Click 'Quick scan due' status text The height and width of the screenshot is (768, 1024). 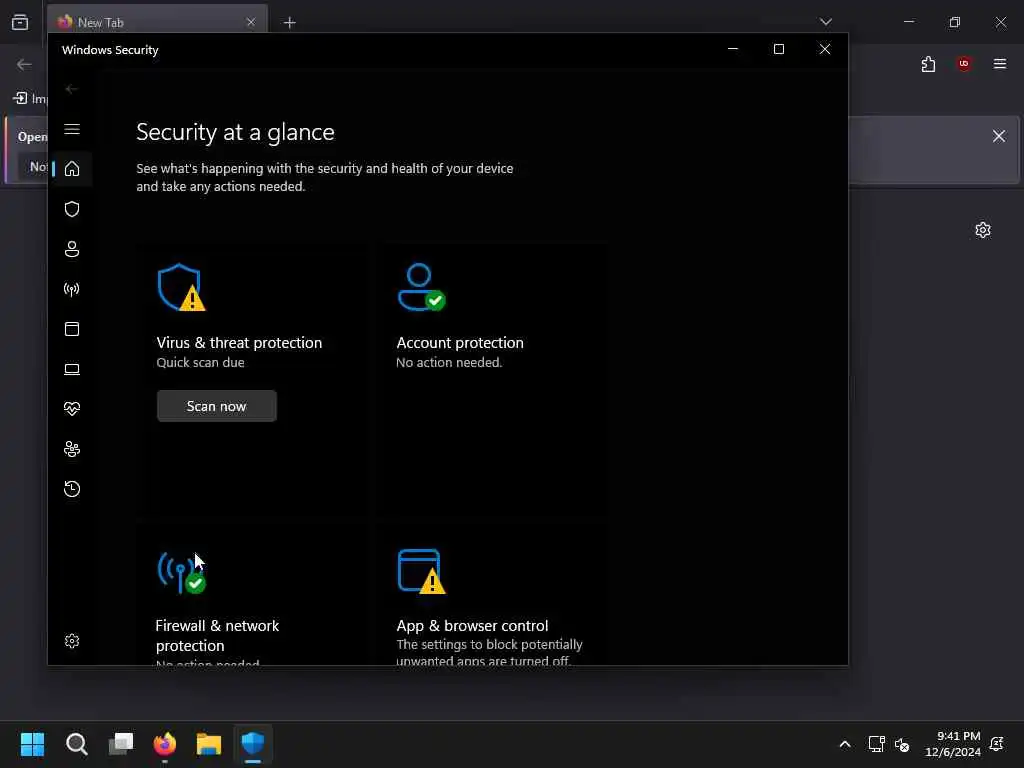click(x=200, y=362)
